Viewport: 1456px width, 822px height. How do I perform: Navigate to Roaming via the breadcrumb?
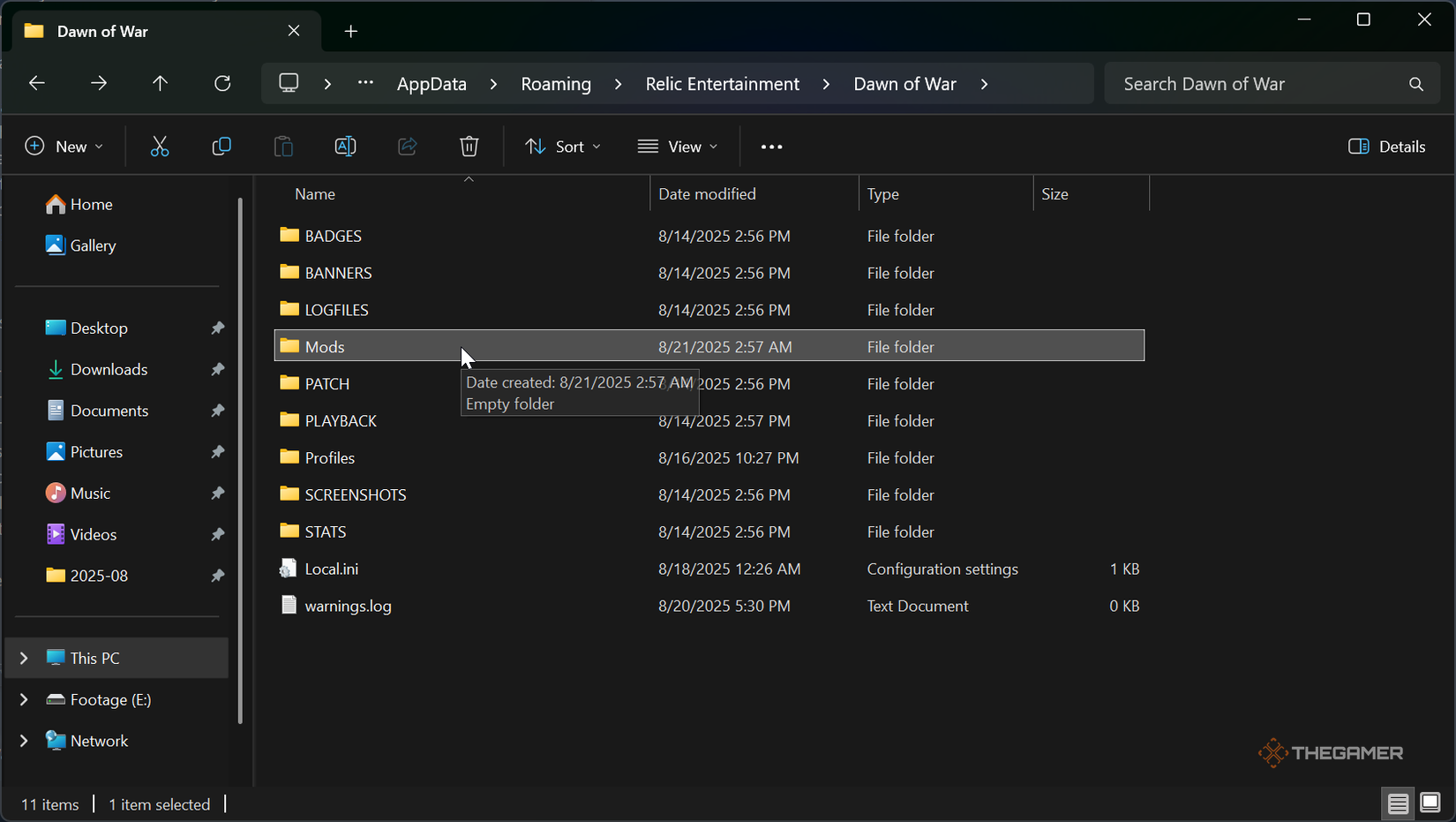pyautogui.click(x=556, y=83)
